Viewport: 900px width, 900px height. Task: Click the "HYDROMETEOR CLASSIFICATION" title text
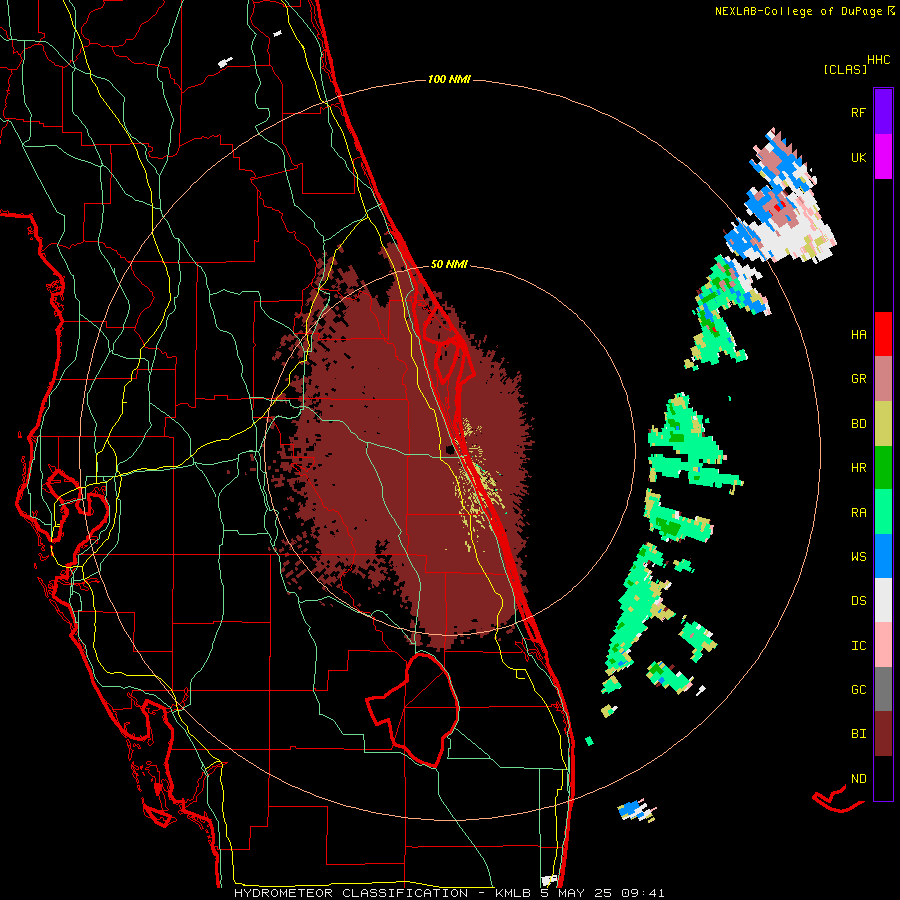pyautogui.click(x=351, y=893)
